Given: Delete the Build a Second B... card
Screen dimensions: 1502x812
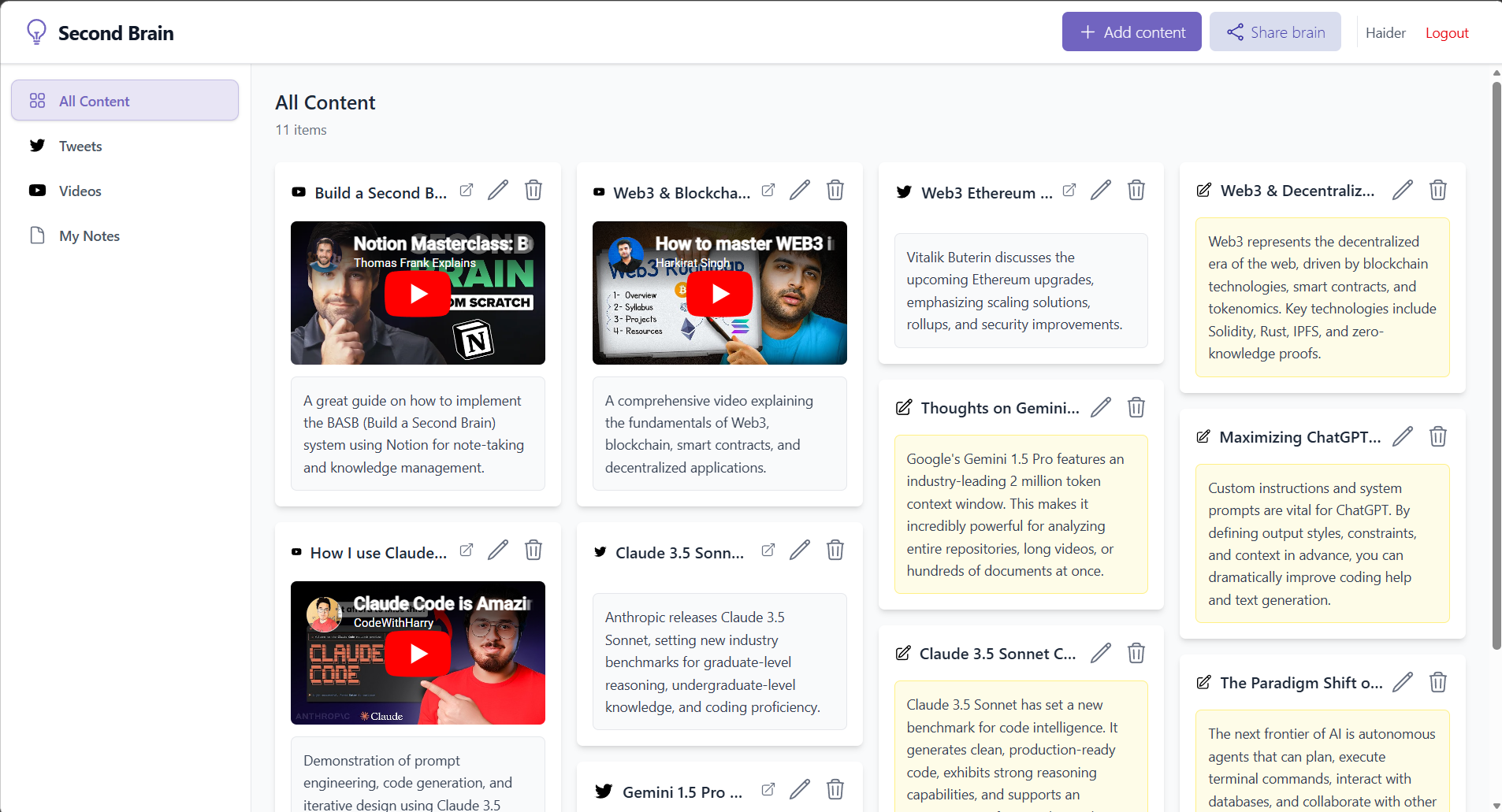Looking at the screenshot, I should click(x=534, y=190).
